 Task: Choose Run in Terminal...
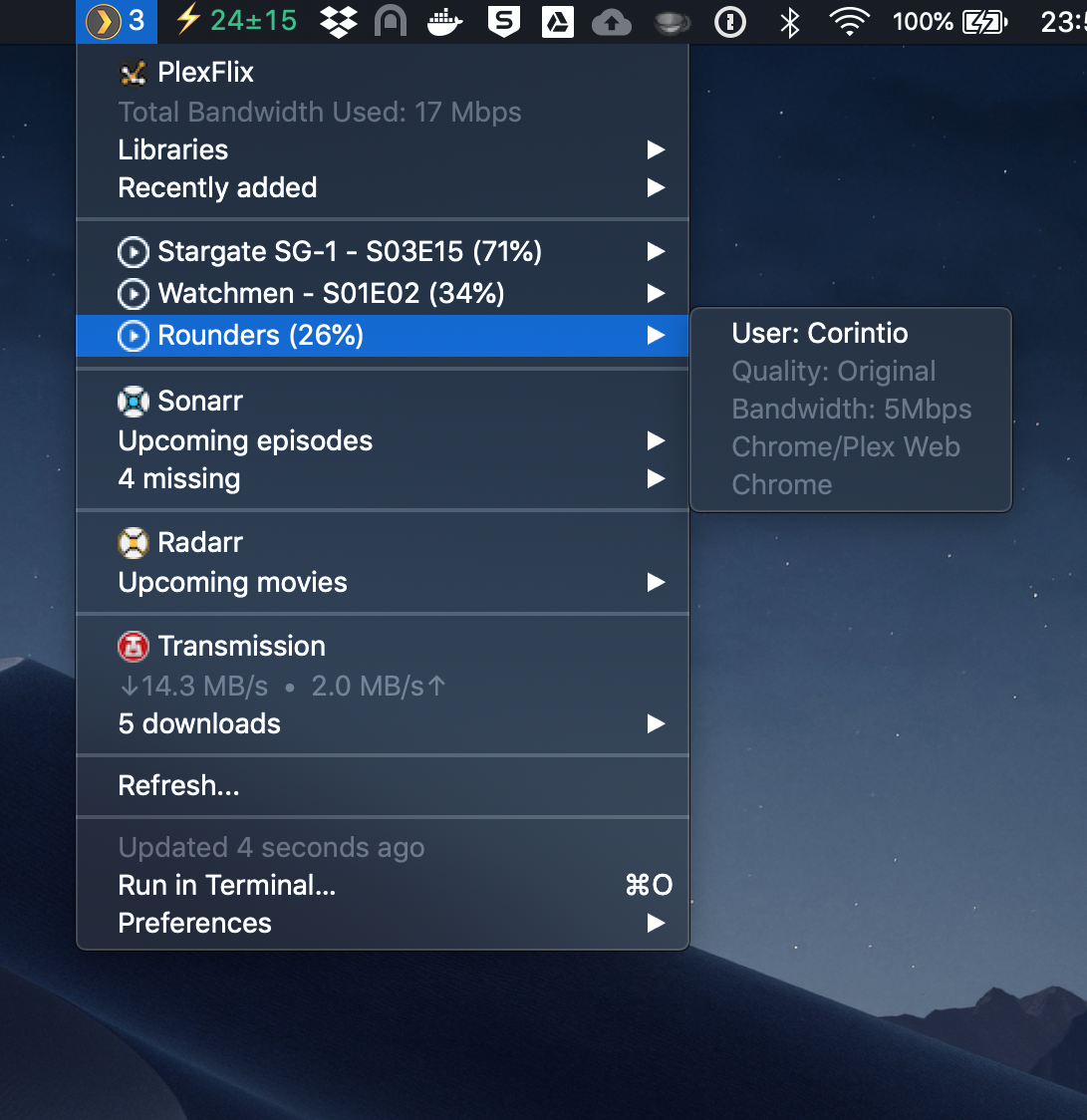pos(382,885)
